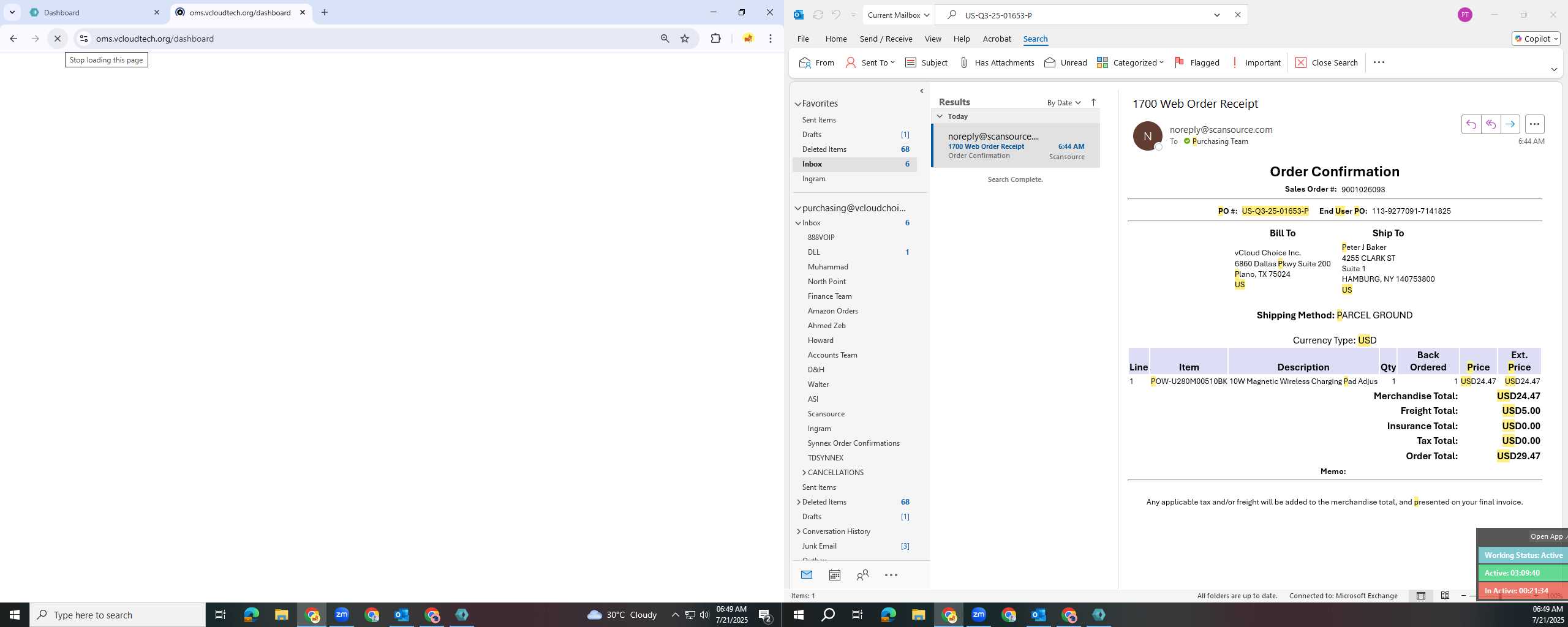Filter search by Subject
This screenshot has width=1568, height=627.
926,62
